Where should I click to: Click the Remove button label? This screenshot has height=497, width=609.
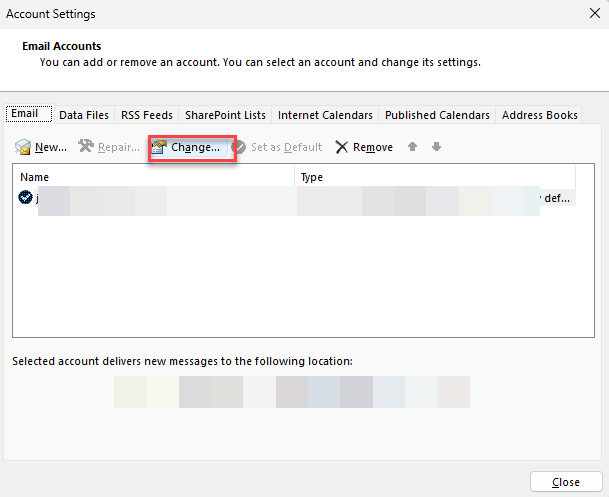point(373,148)
